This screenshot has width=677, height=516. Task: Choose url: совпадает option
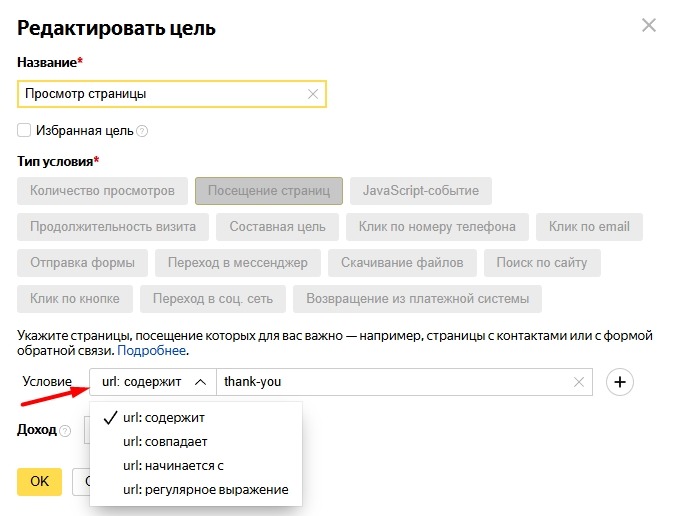pos(165,441)
